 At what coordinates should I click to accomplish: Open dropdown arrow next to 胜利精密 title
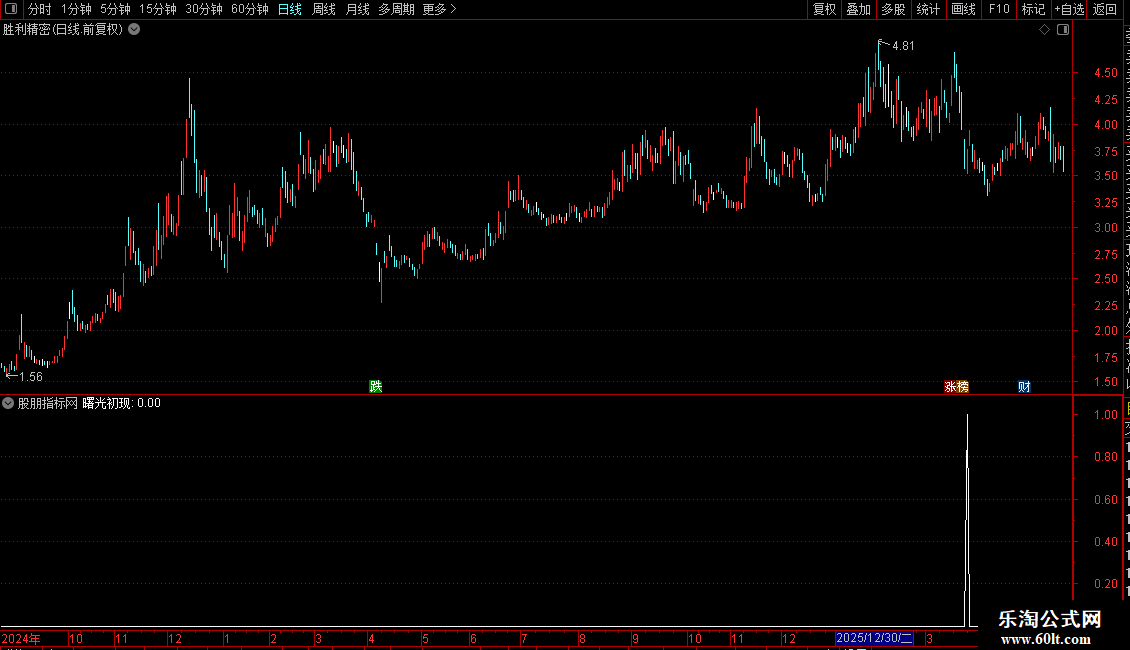134,30
